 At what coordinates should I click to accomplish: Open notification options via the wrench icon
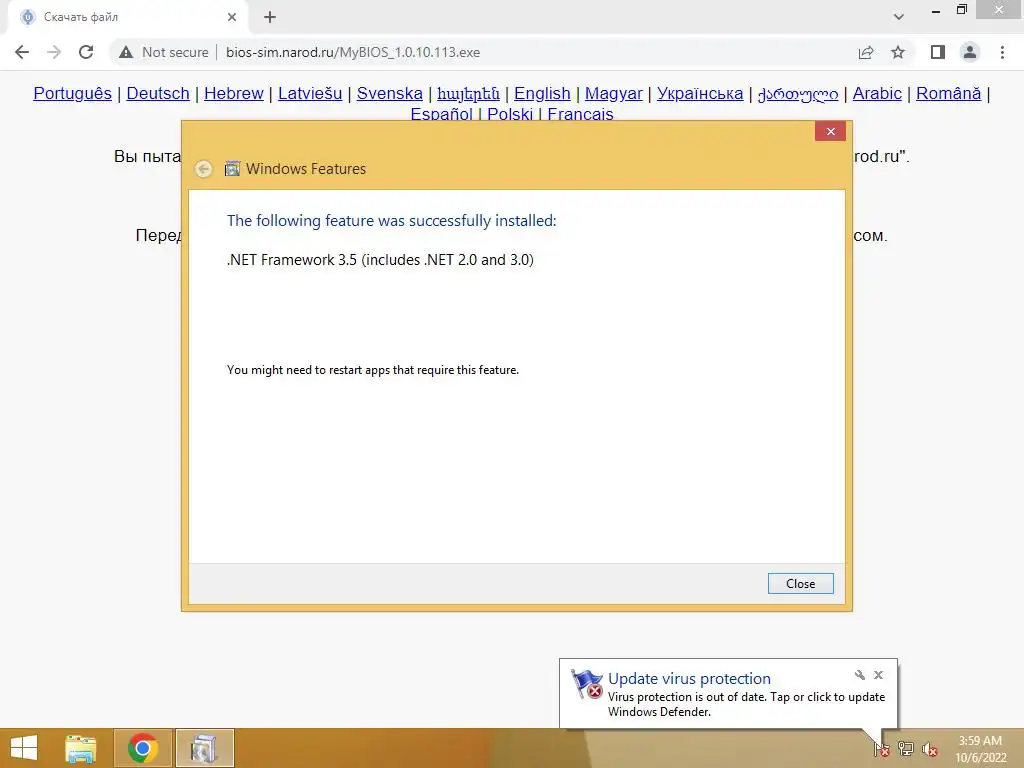pyautogui.click(x=859, y=675)
